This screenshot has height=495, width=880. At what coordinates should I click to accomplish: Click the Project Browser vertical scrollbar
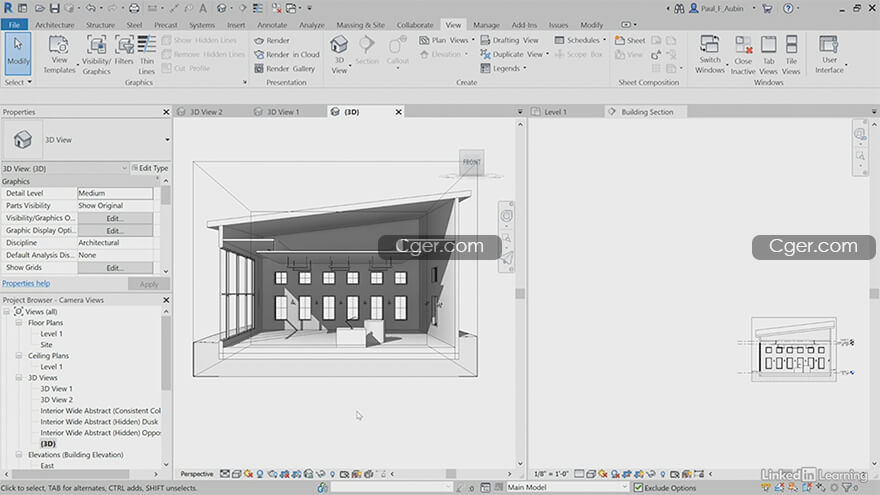(x=166, y=354)
